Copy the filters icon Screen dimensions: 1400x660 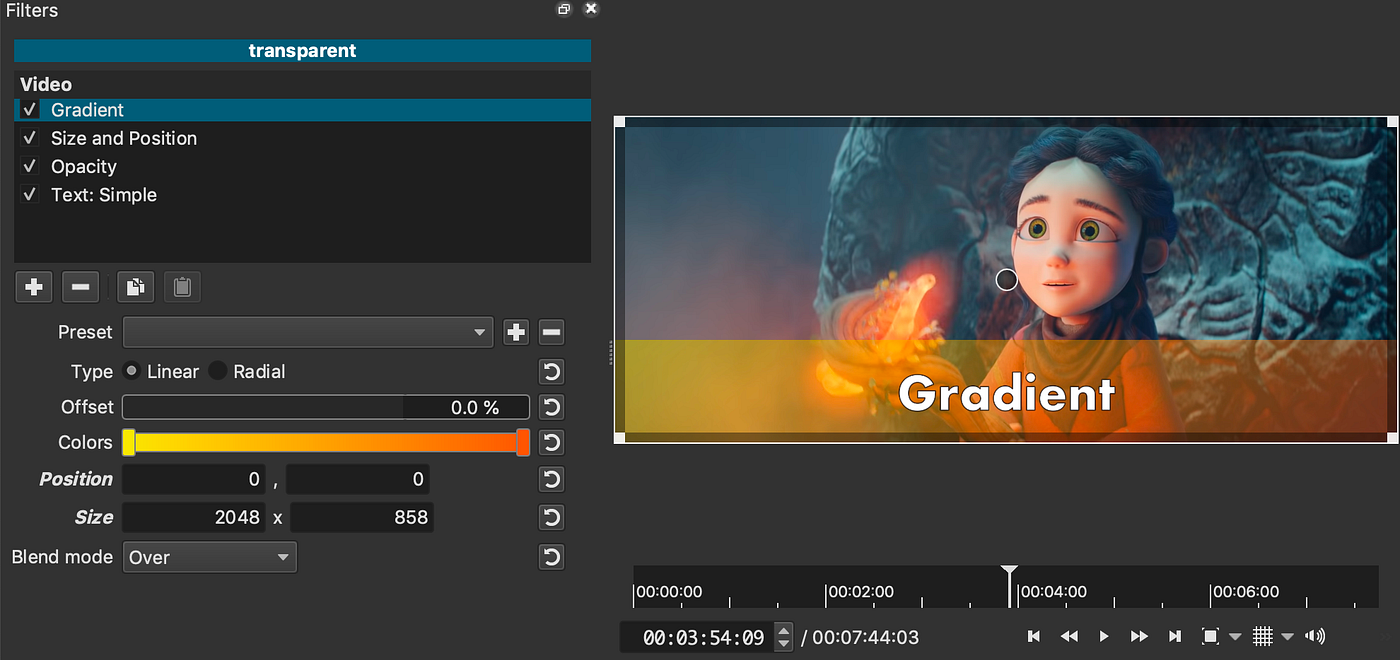click(135, 288)
